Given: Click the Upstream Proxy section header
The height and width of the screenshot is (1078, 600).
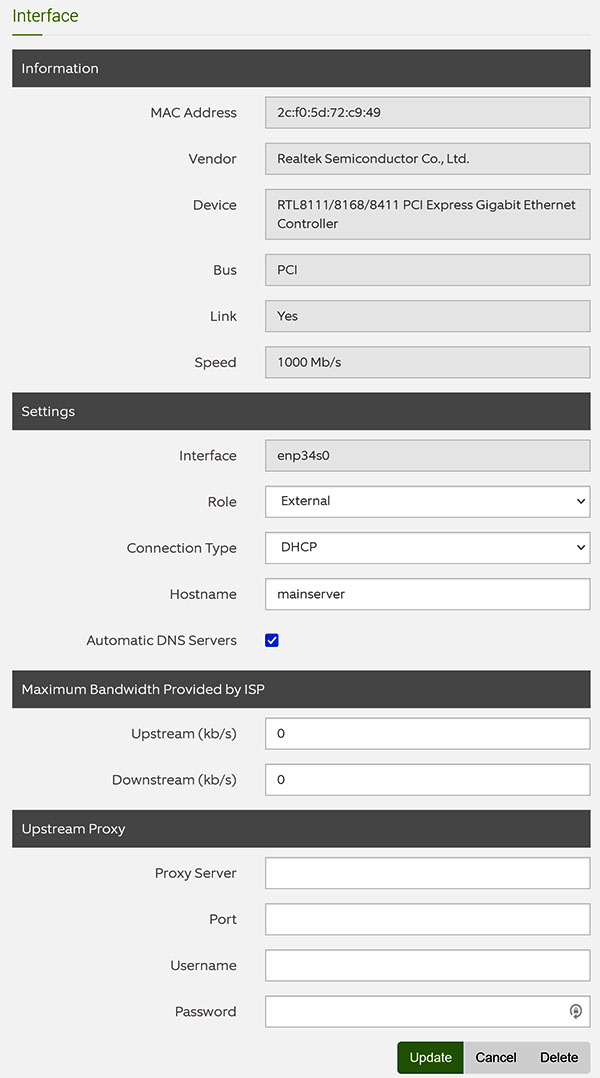Looking at the screenshot, I should [301, 828].
